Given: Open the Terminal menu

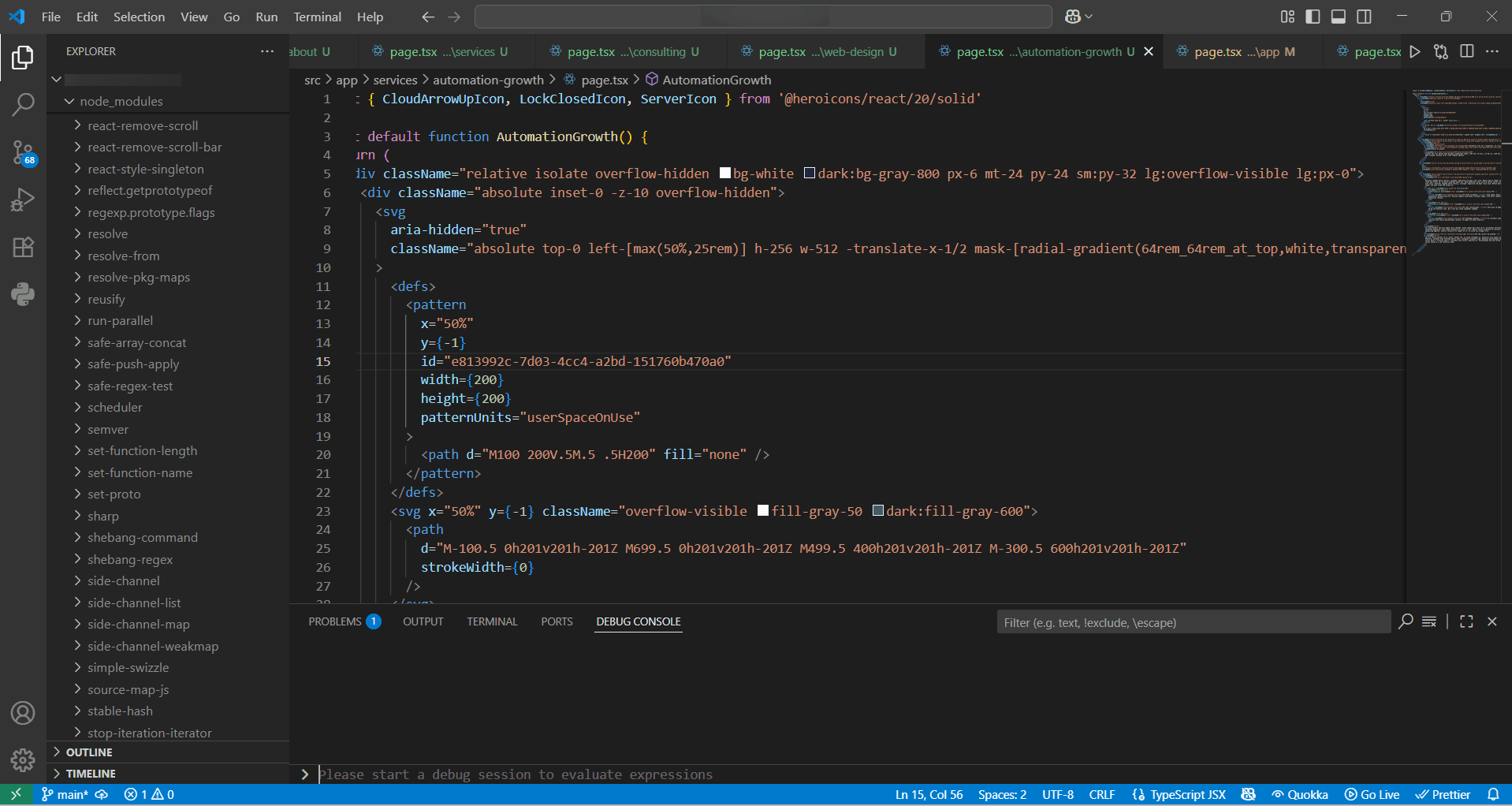Looking at the screenshot, I should [317, 17].
